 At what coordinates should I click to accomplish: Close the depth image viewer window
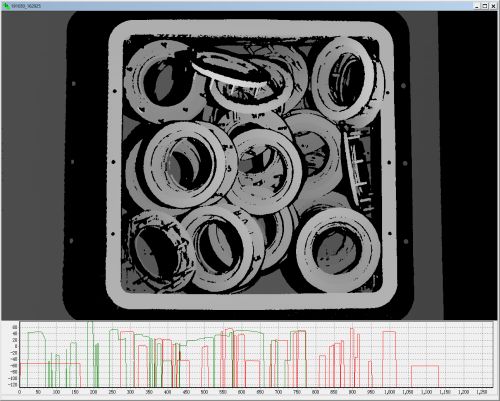pos(493,6)
